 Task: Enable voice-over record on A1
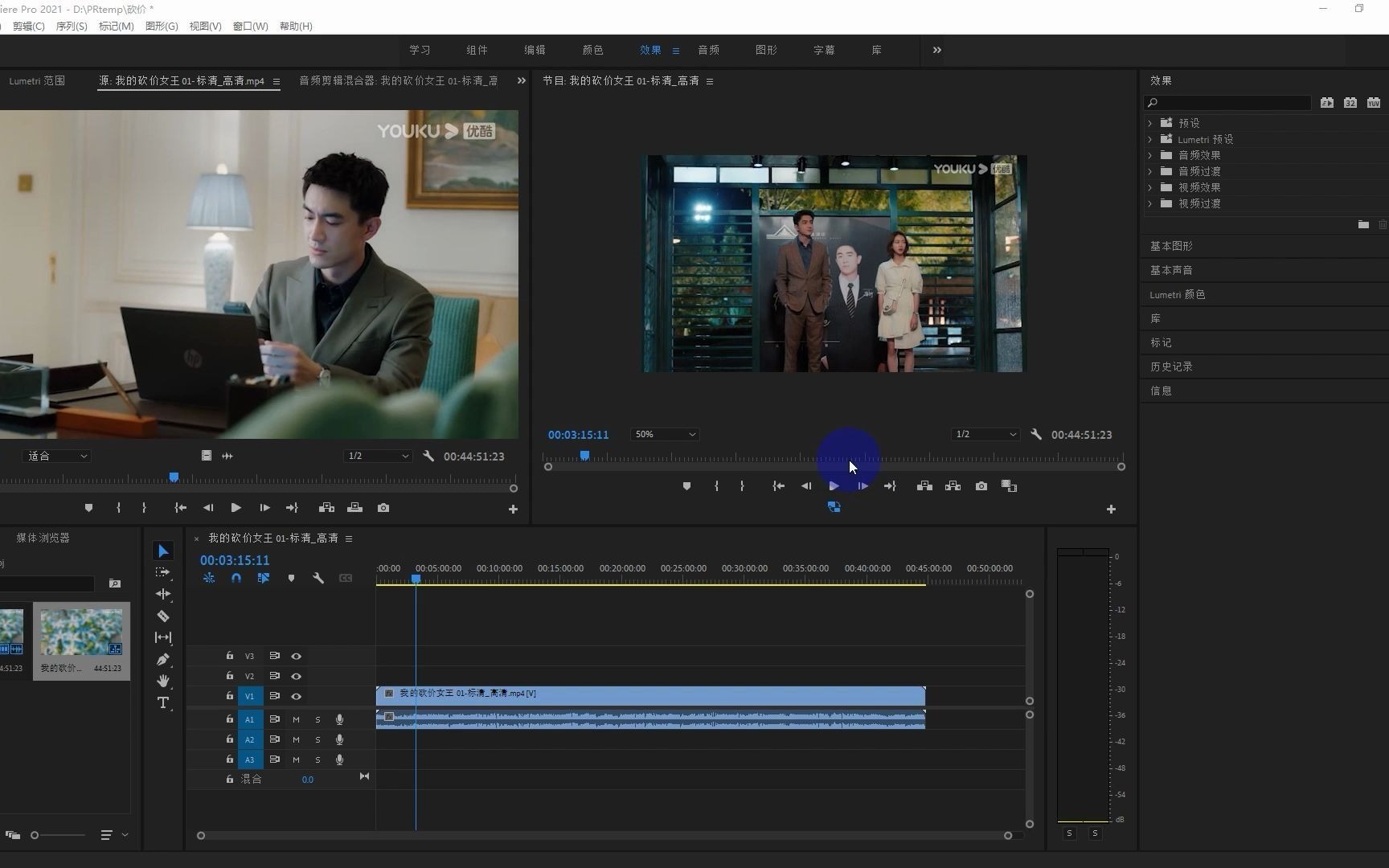point(339,719)
